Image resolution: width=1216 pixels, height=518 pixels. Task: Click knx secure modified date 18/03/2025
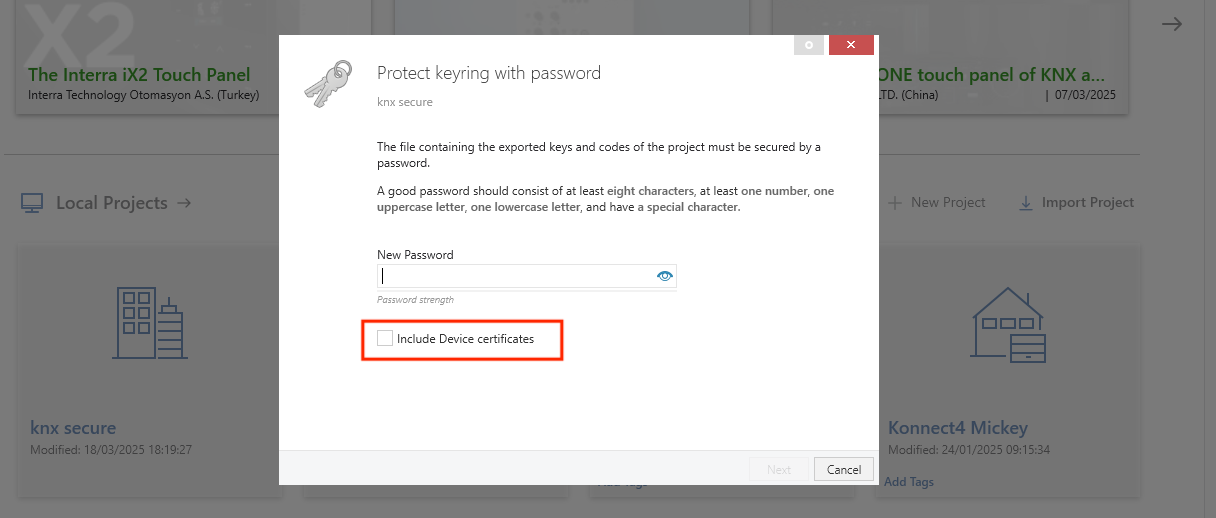111,450
